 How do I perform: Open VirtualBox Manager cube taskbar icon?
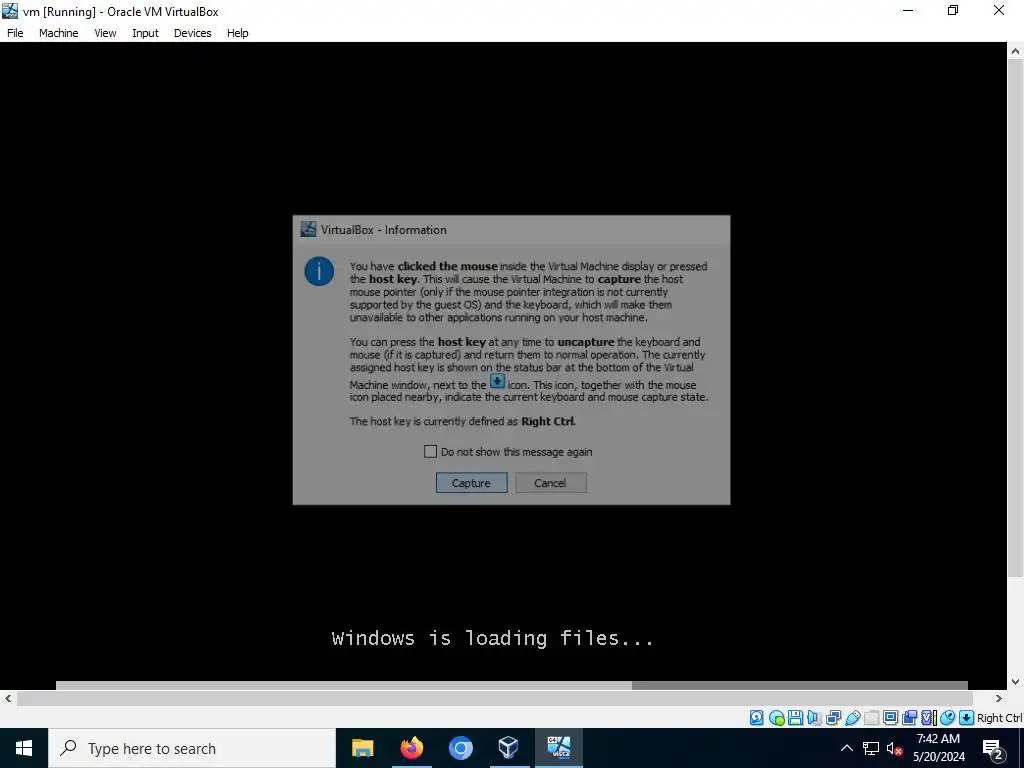pos(509,748)
